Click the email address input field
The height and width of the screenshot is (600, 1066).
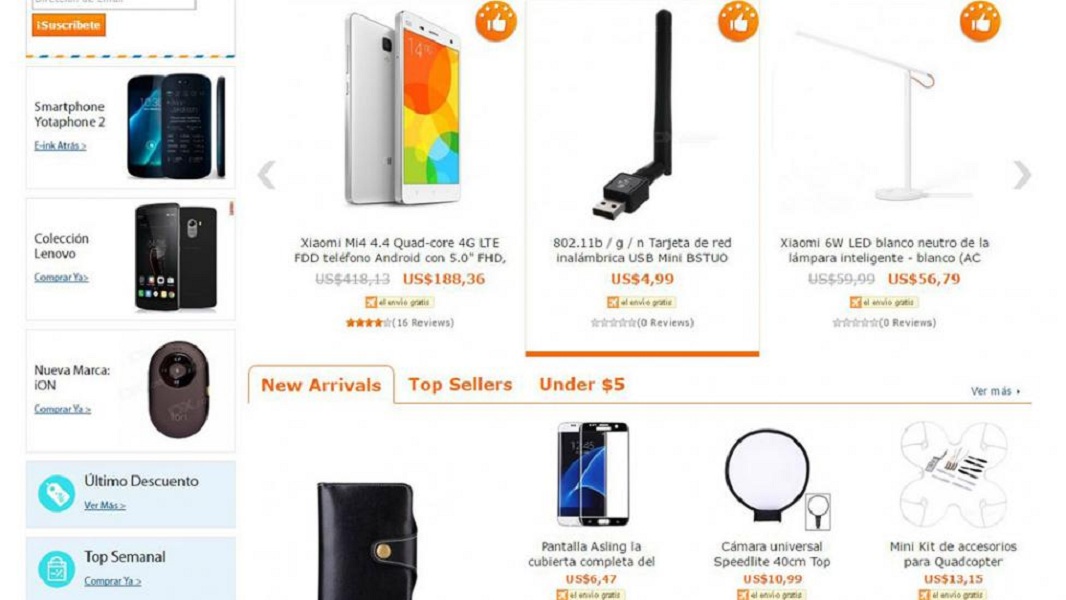114,3
